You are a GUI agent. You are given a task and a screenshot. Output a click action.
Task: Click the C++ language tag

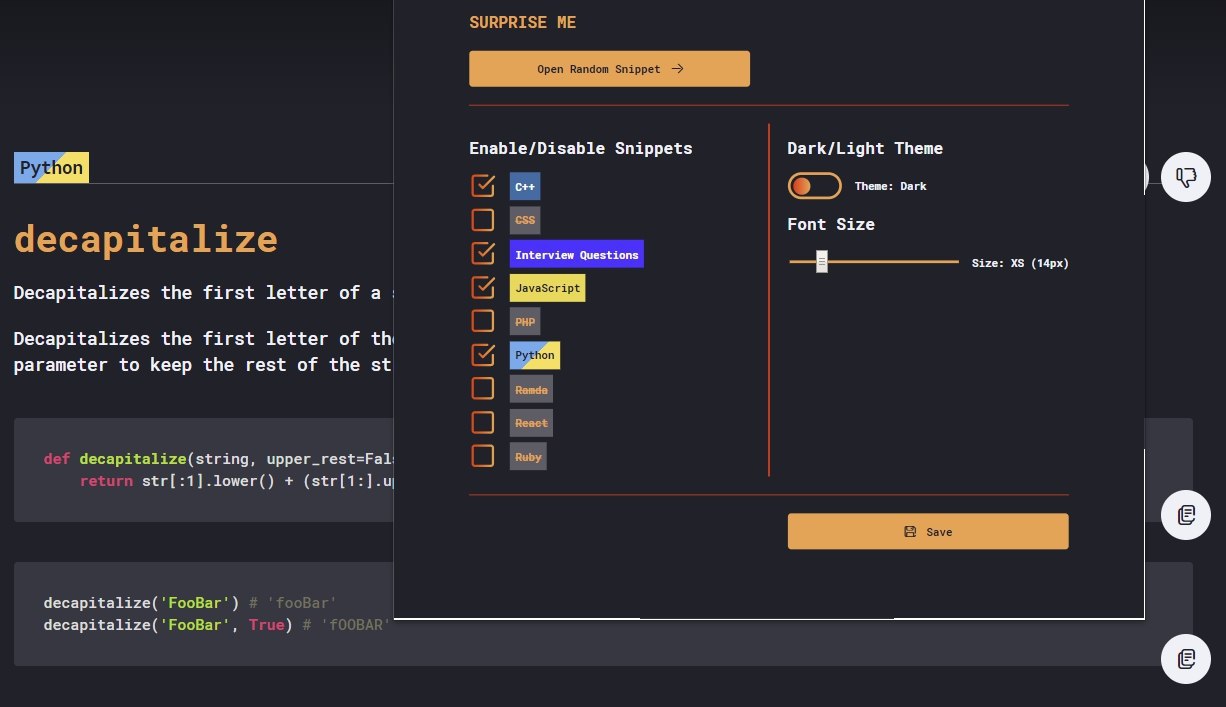(x=525, y=187)
